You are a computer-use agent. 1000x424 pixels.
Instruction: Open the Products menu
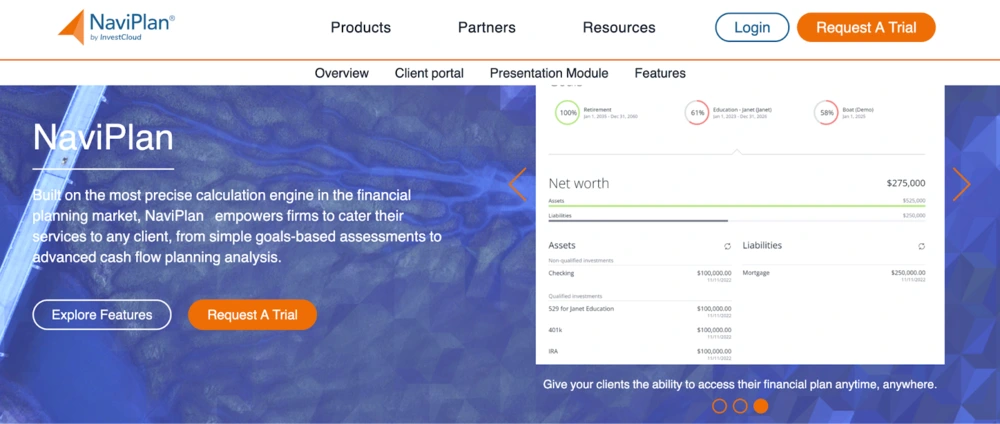(x=360, y=27)
